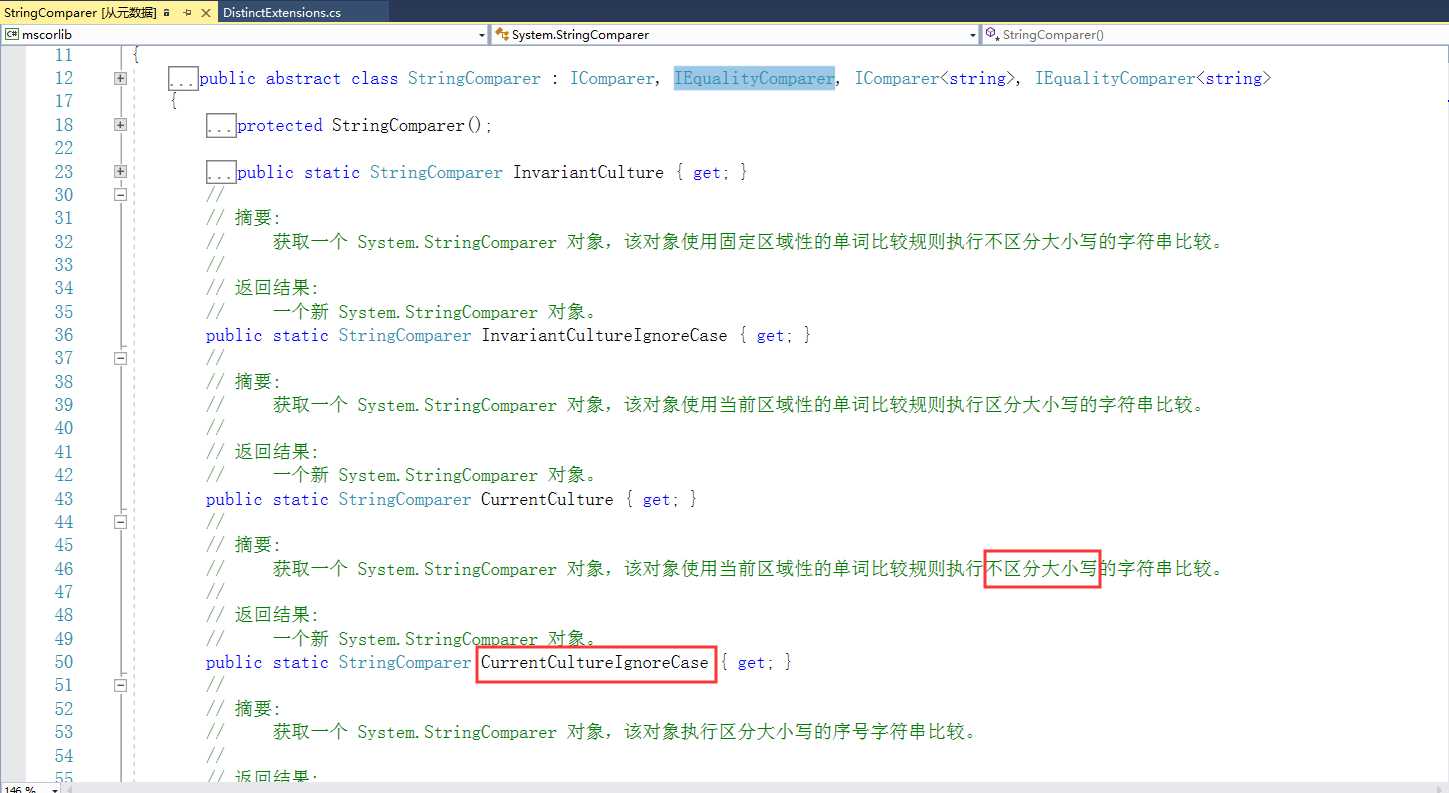1449x793 pixels.
Task: Click the ellipsis box before 'public abstract class'
Action: [183, 79]
